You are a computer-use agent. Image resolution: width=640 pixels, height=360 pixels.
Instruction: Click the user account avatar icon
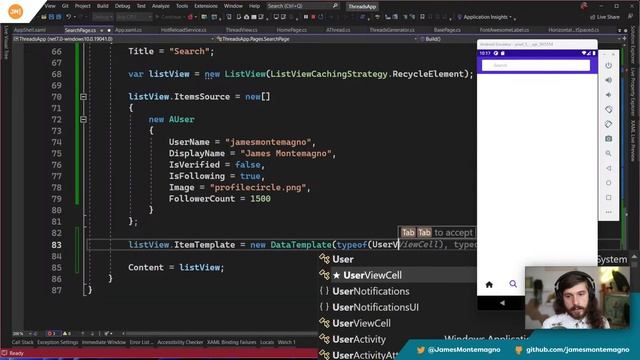click(584, 6)
